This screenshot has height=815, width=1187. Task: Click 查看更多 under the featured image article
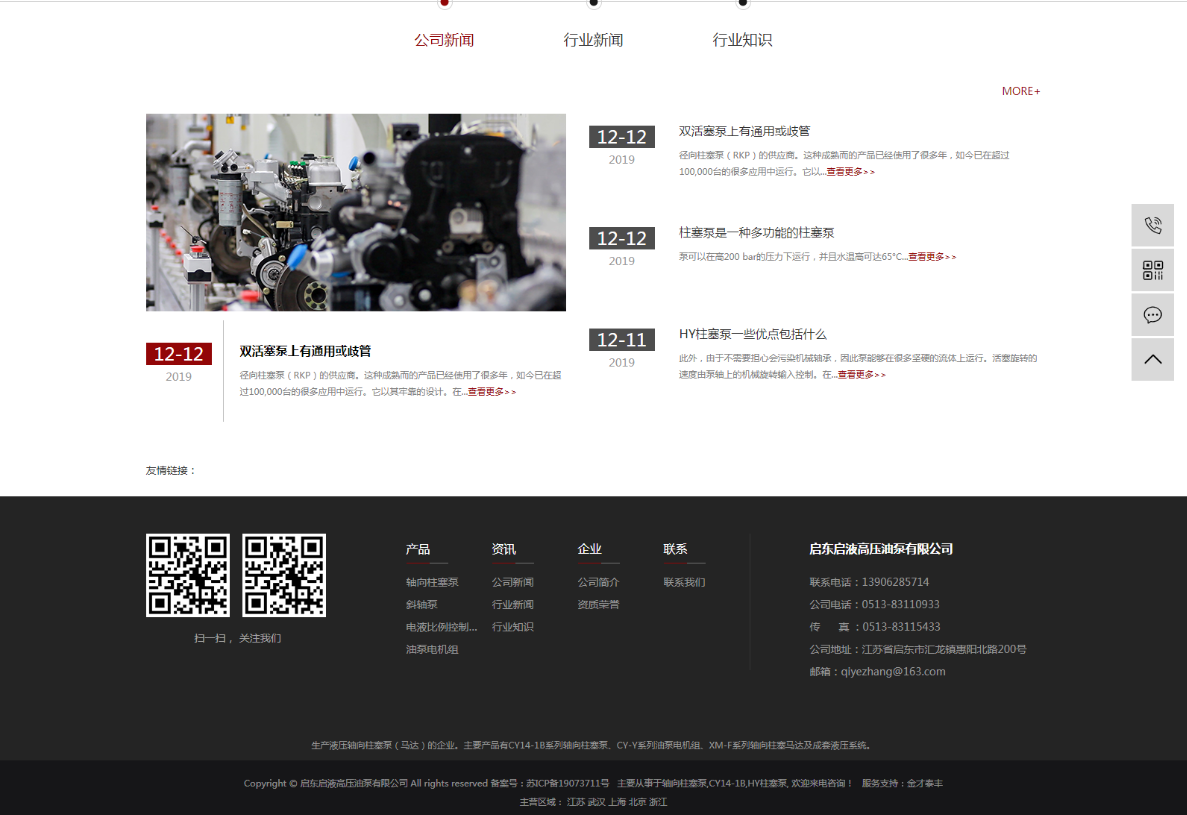click(x=491, y=392)
